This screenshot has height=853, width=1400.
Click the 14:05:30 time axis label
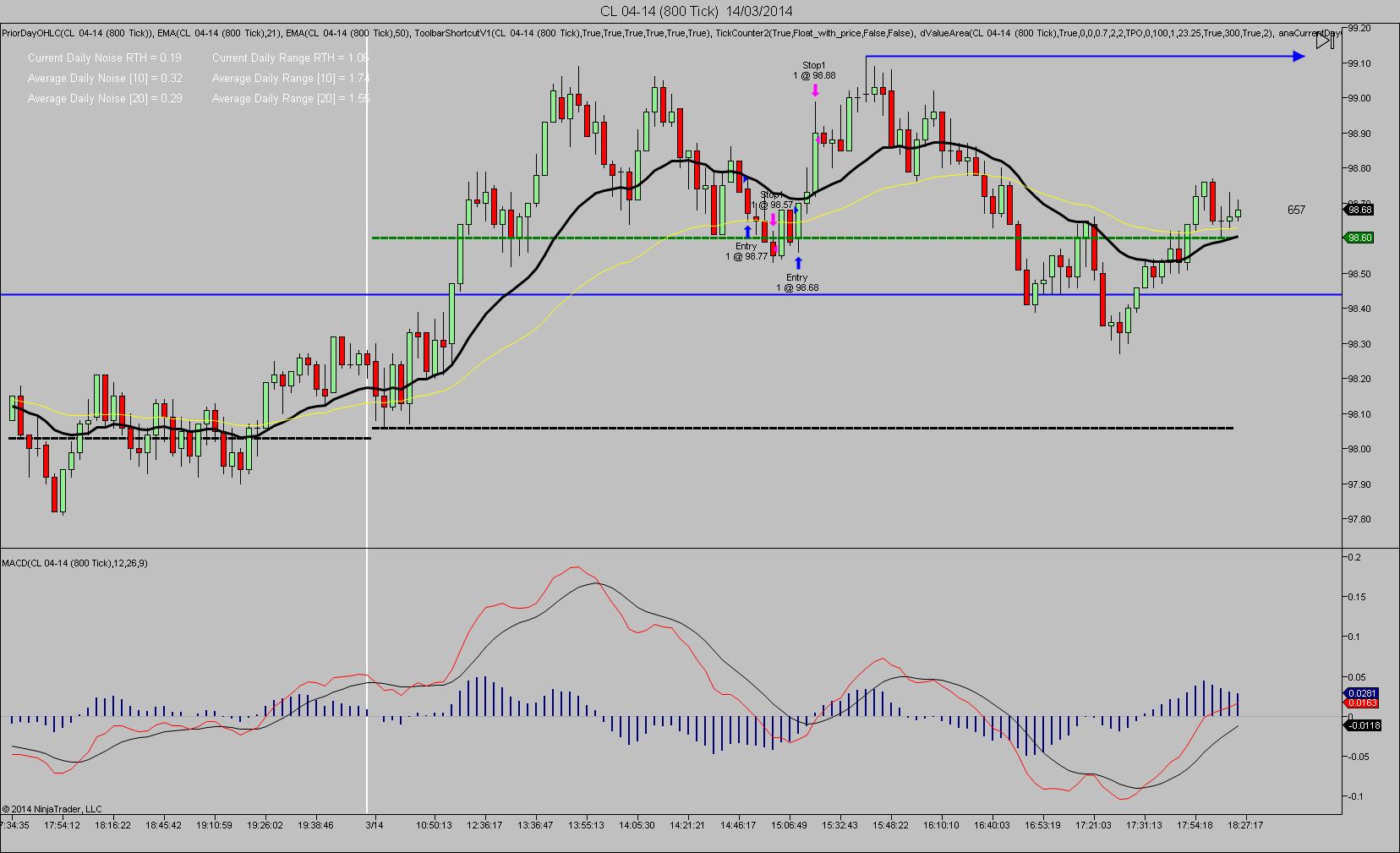click(637, 825)
